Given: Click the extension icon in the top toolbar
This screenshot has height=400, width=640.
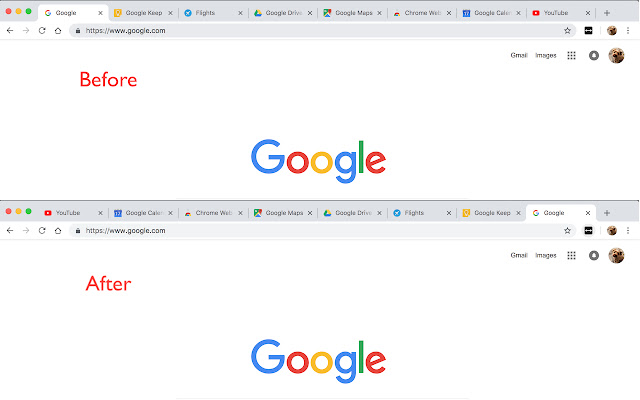Looking at the screenshot, I should click(588, 31).
